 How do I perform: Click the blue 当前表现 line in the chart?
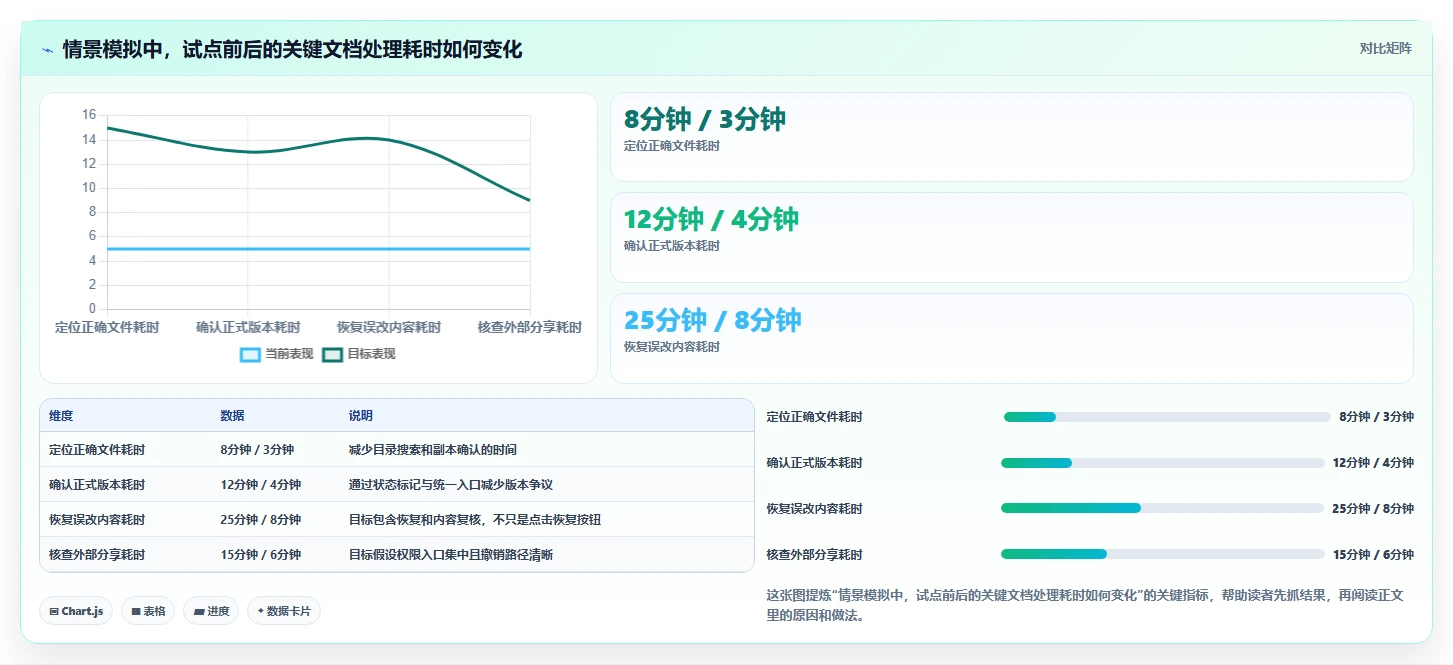[x=318, y=248]
